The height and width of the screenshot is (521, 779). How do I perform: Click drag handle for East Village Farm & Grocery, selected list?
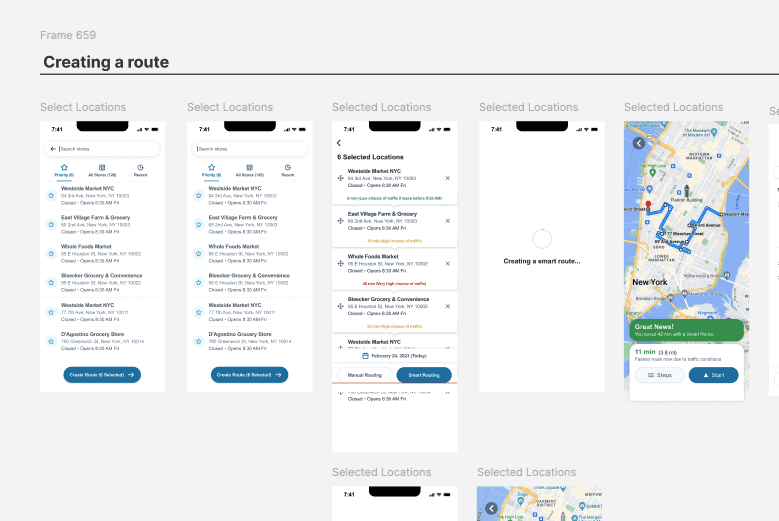[340, 221]
